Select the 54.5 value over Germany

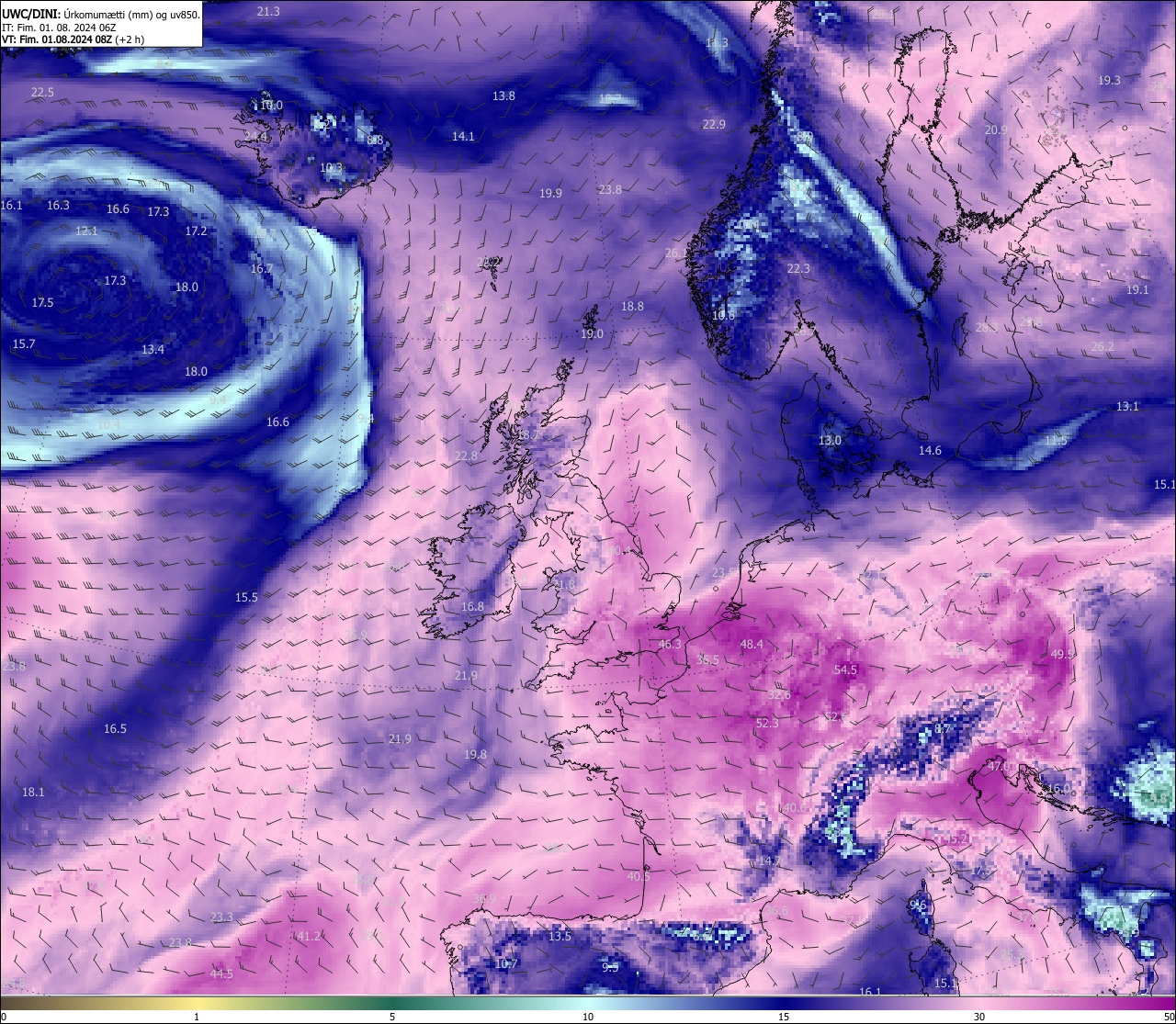pyautogui.click(x=845, y=670)
